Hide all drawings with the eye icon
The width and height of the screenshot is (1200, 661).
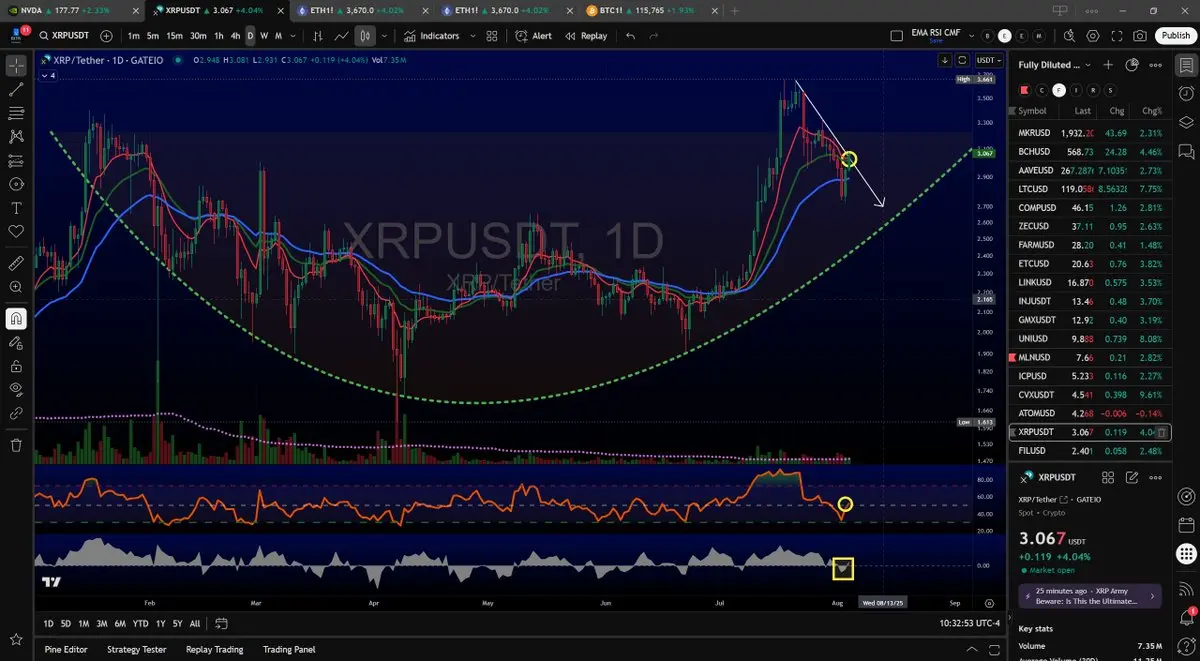(x=16, y=388)
